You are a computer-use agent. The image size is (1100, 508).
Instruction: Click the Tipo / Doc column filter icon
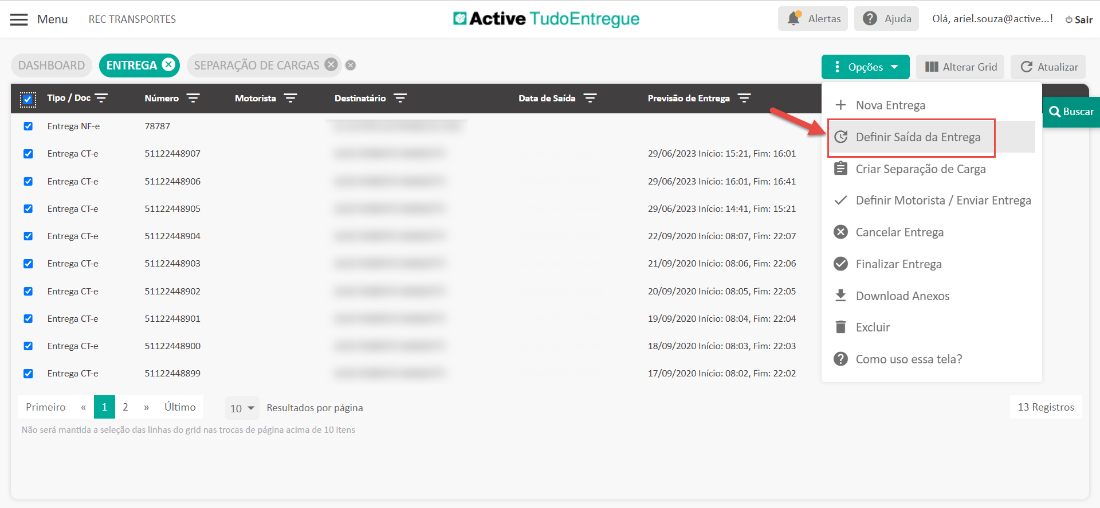101,98
